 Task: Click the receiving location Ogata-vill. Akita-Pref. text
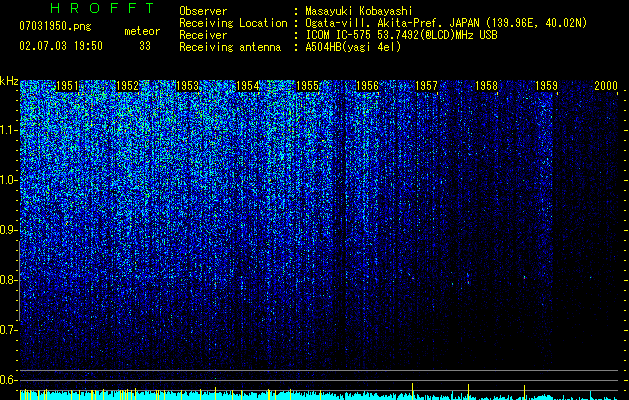pos(446,23)
